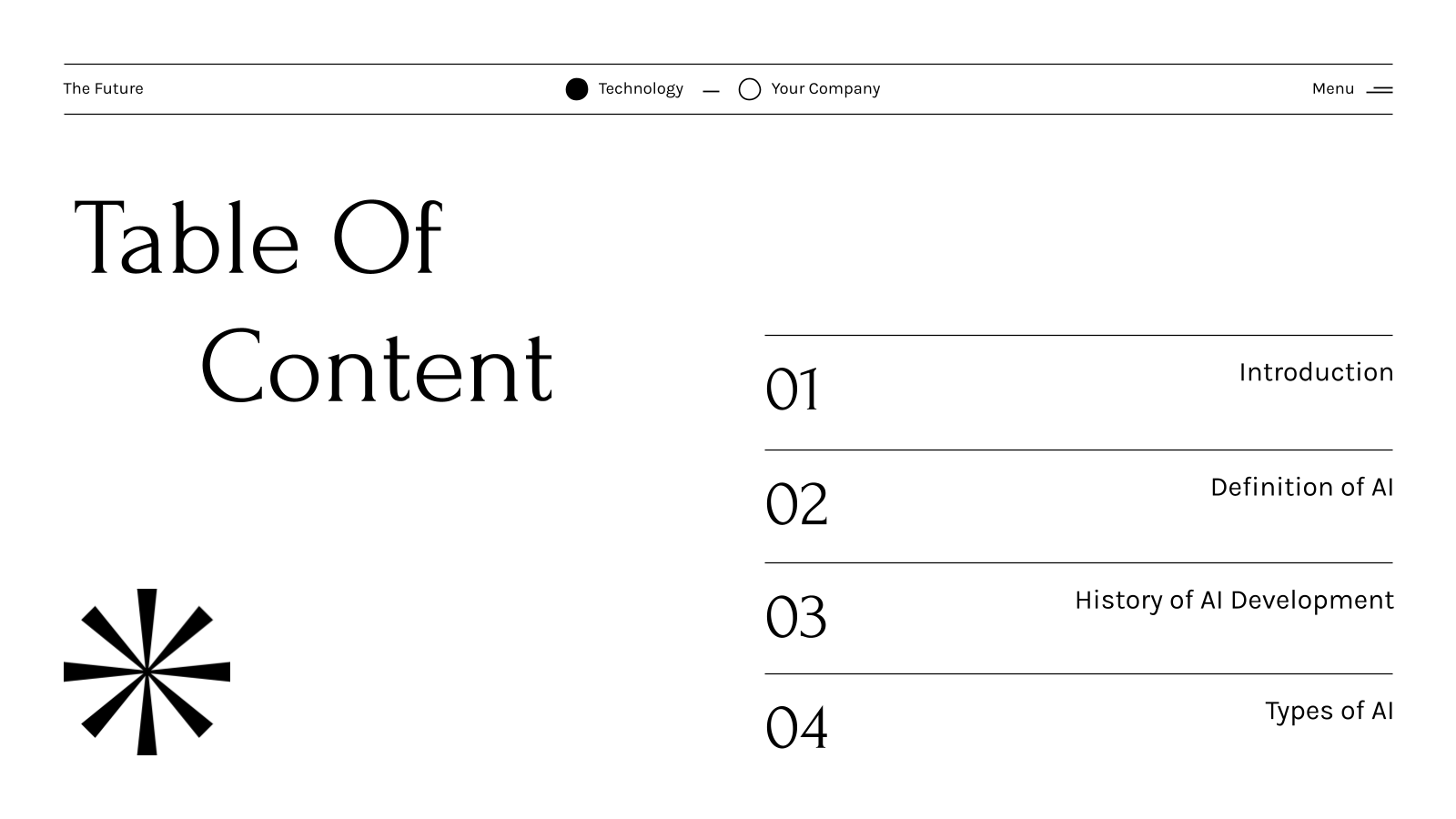Click the divider line above 01 Introduction
This screenshot has width=1456, height=819.
coord(1078,335)
